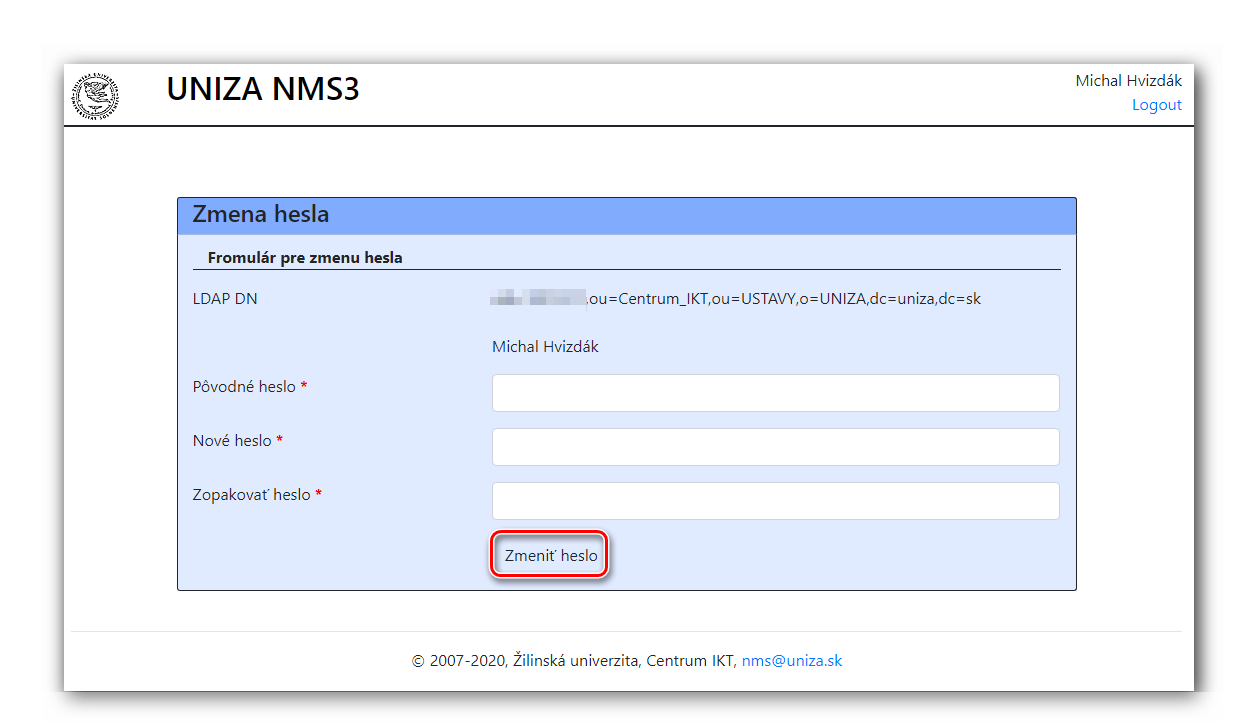The image size is (1258, 724).
Task: Log out via the Logout link
Action: pos(1156,105)
